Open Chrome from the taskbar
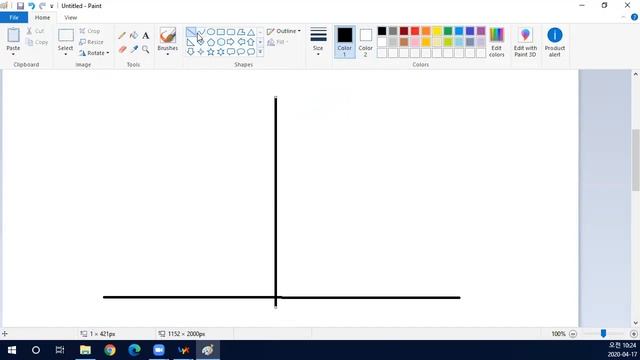 [x=110, y=350]
